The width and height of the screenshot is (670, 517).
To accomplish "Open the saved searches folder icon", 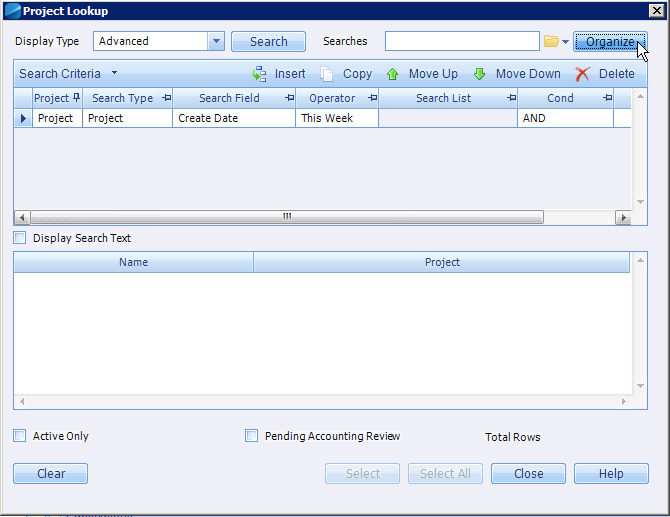I will click(x=551, y=41).
